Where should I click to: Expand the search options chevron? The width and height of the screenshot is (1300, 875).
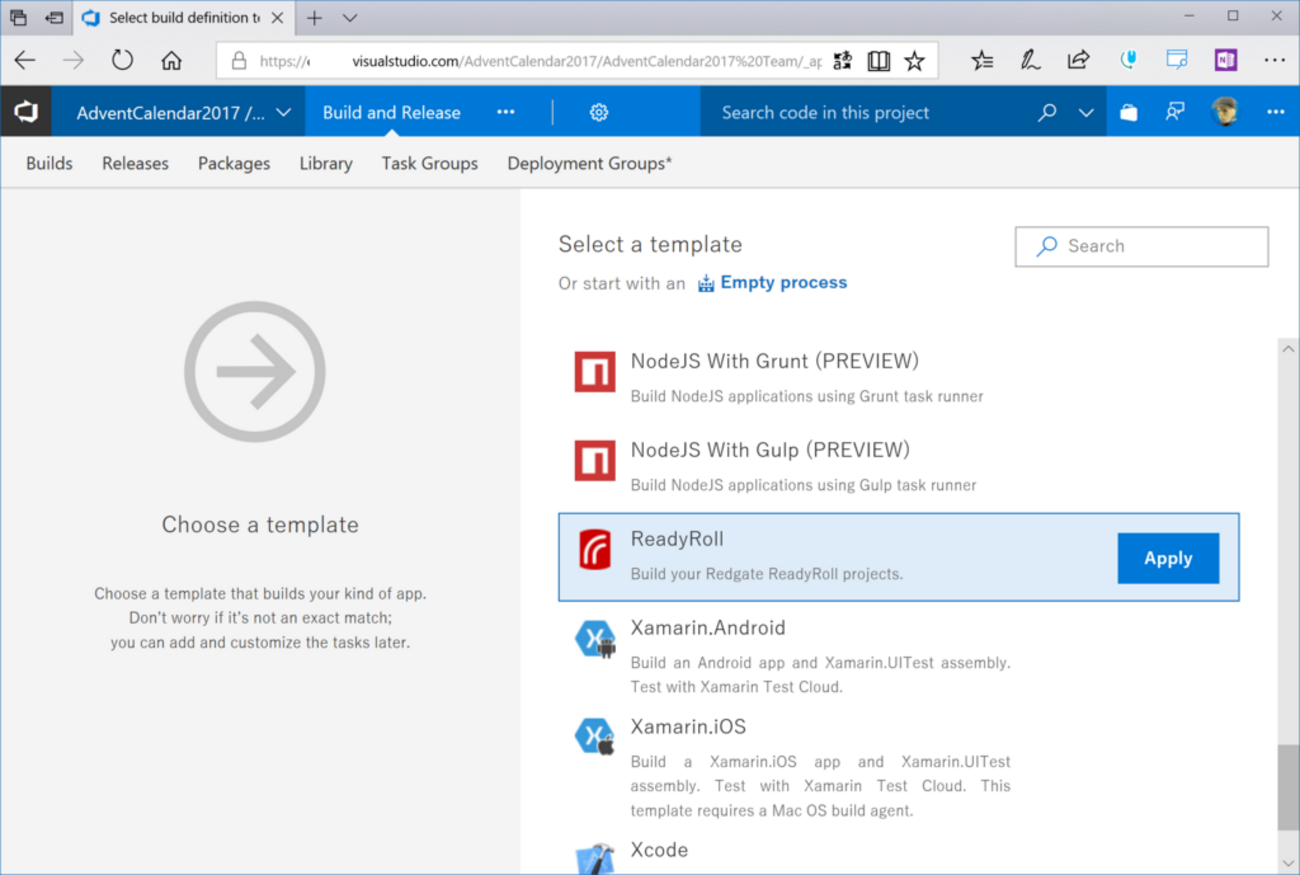pos(1086,112)
